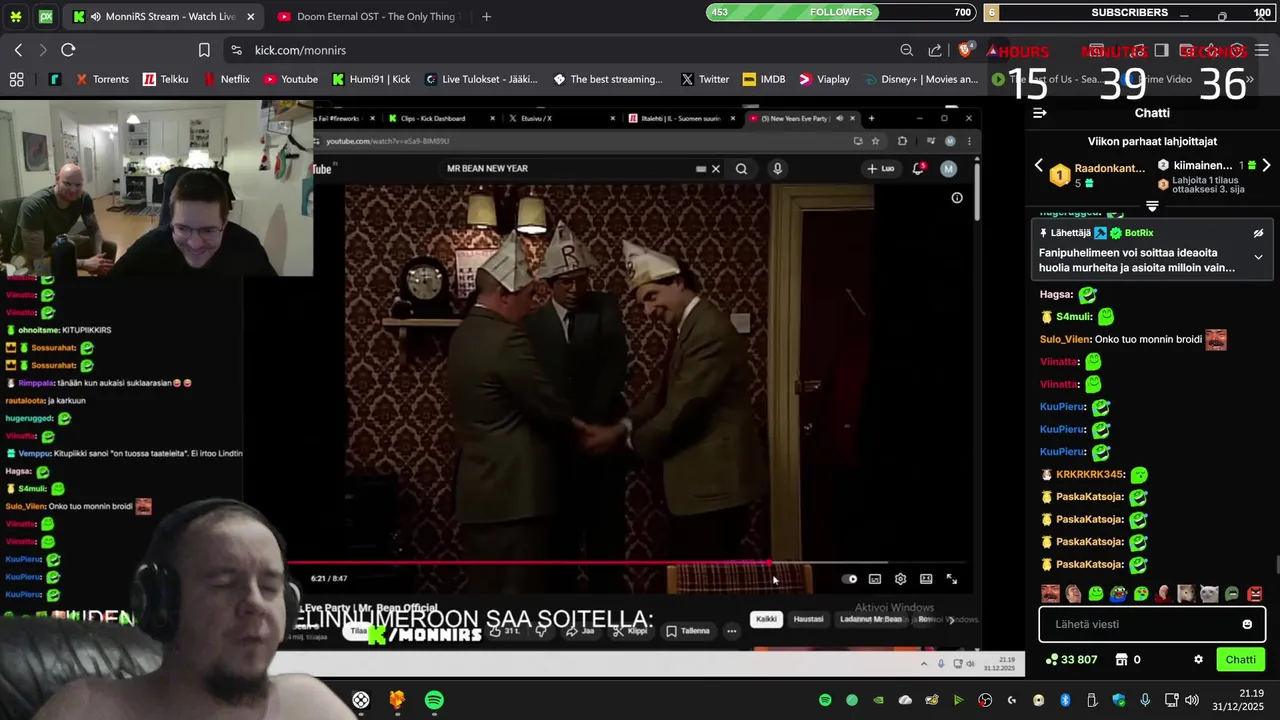This screenshot has height=720, width=1280.
Task: Select the Ladannut Mr Bean filter chip
Action: pos(870,619)
